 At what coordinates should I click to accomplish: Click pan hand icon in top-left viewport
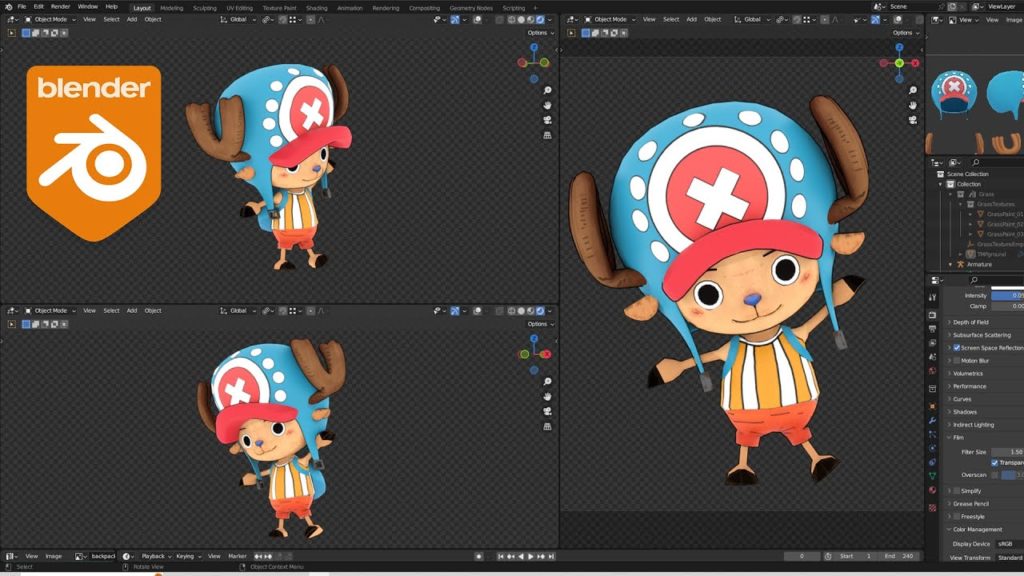[x=548, y=105]
